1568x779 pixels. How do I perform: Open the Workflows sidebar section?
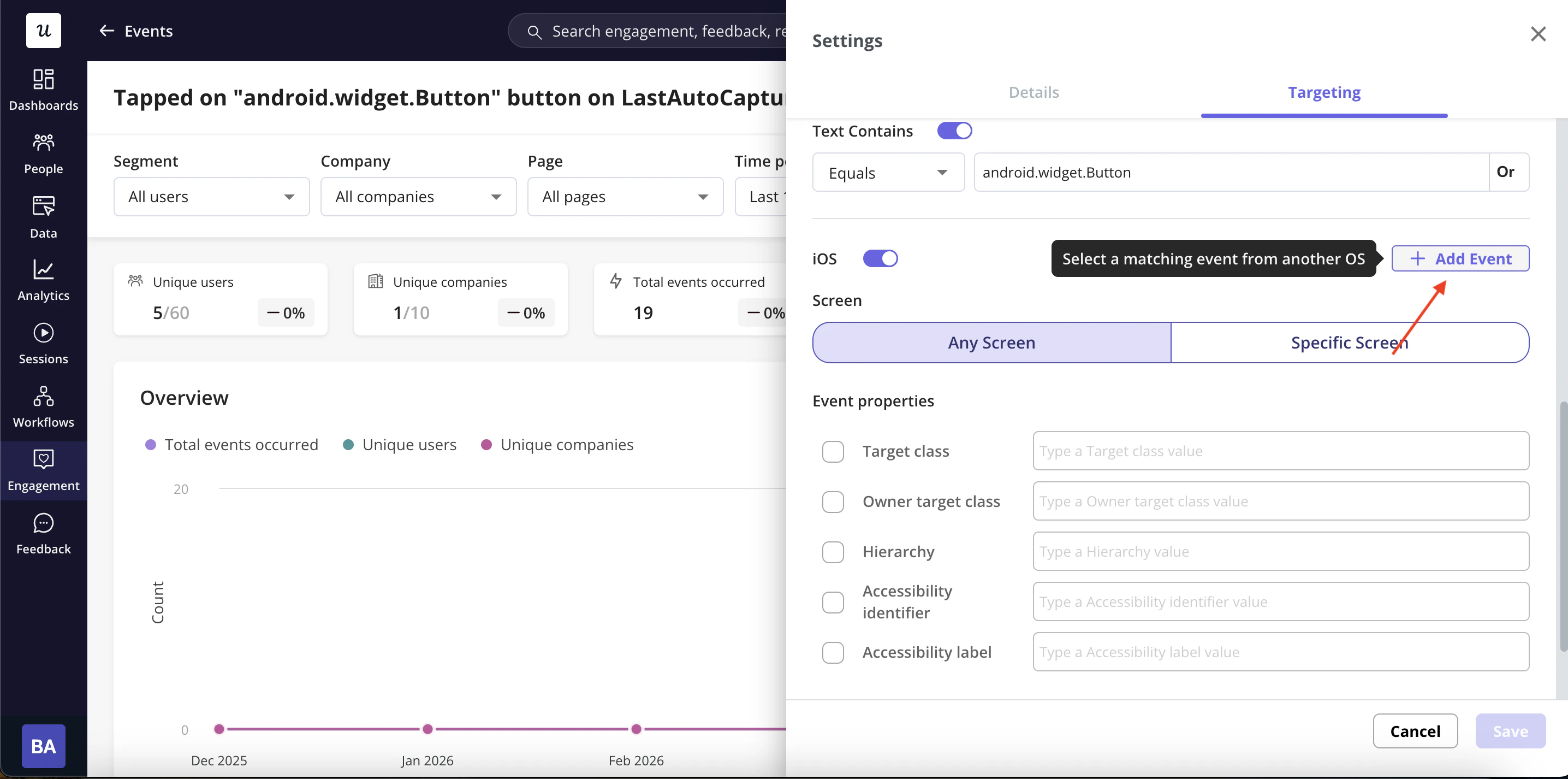click(43, 408)
